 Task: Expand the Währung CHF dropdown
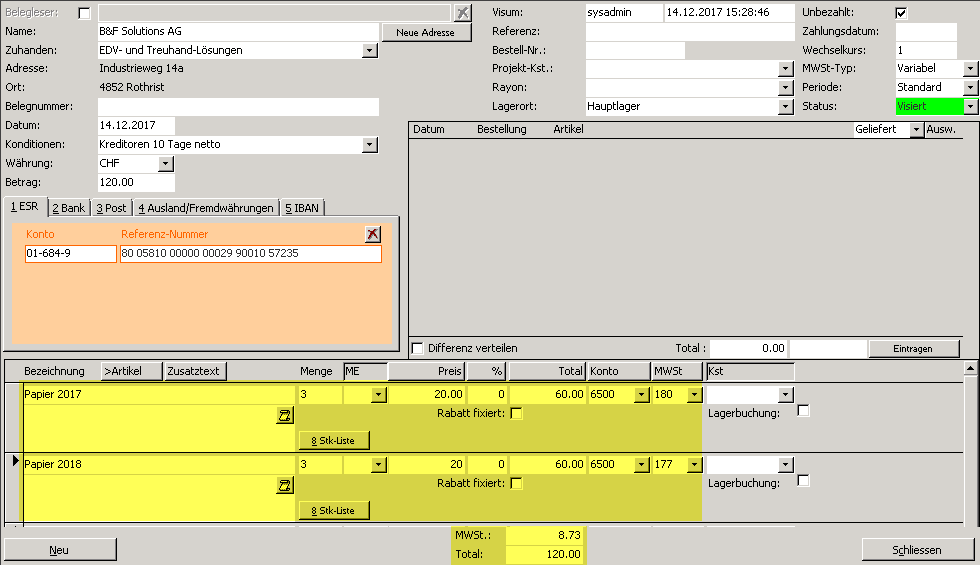(166, 164)
